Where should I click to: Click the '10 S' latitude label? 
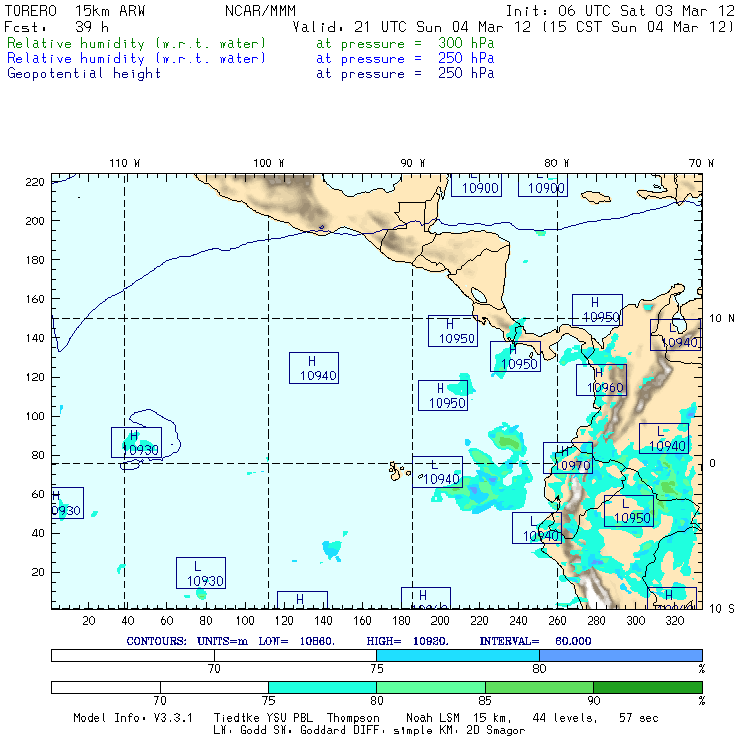pos(722,609)
